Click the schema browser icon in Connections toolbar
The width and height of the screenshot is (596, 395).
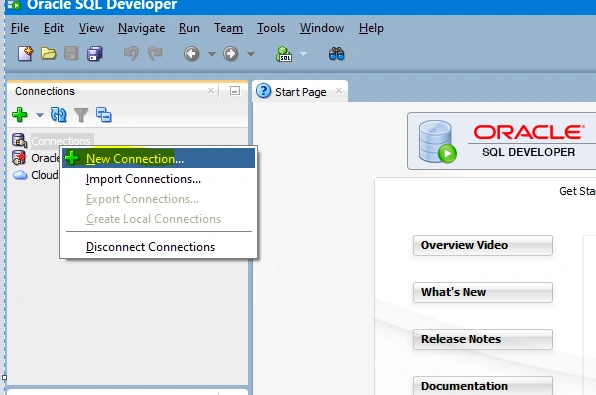(103, 114)
